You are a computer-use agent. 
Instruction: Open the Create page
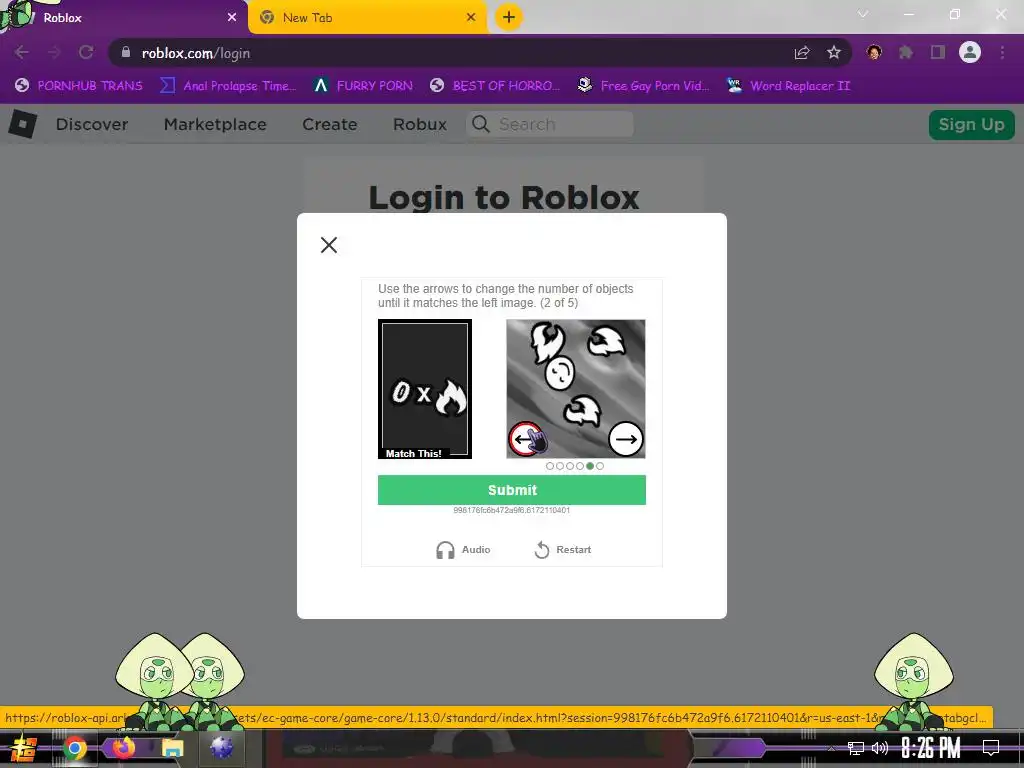pyautogui.click(x=330, y=124)
